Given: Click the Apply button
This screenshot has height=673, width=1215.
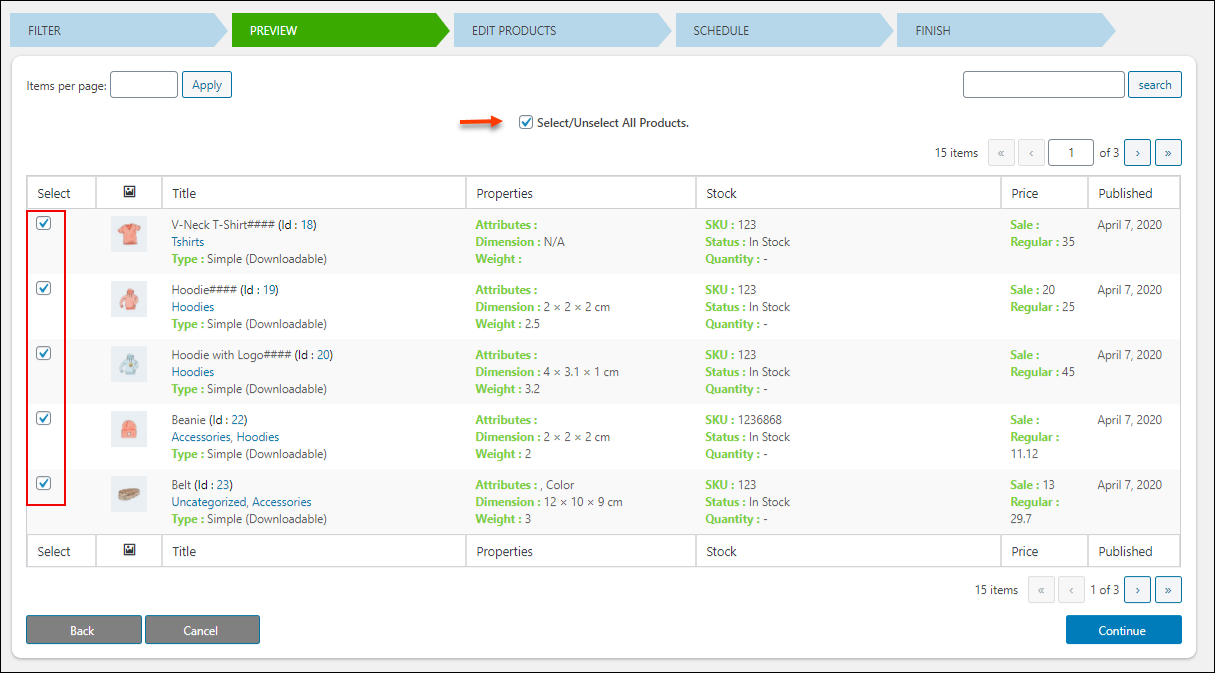Looking at the screenshot, I should [x=207, y=85].
